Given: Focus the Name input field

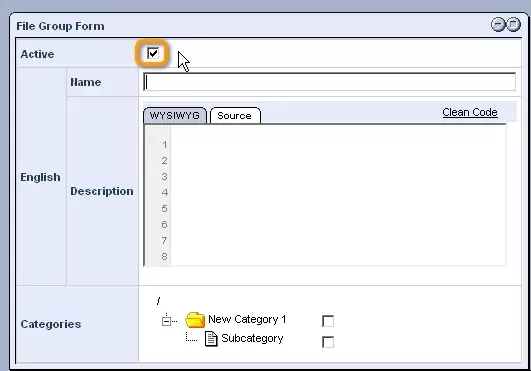Looking at the screenshot, I should [330, 82].
